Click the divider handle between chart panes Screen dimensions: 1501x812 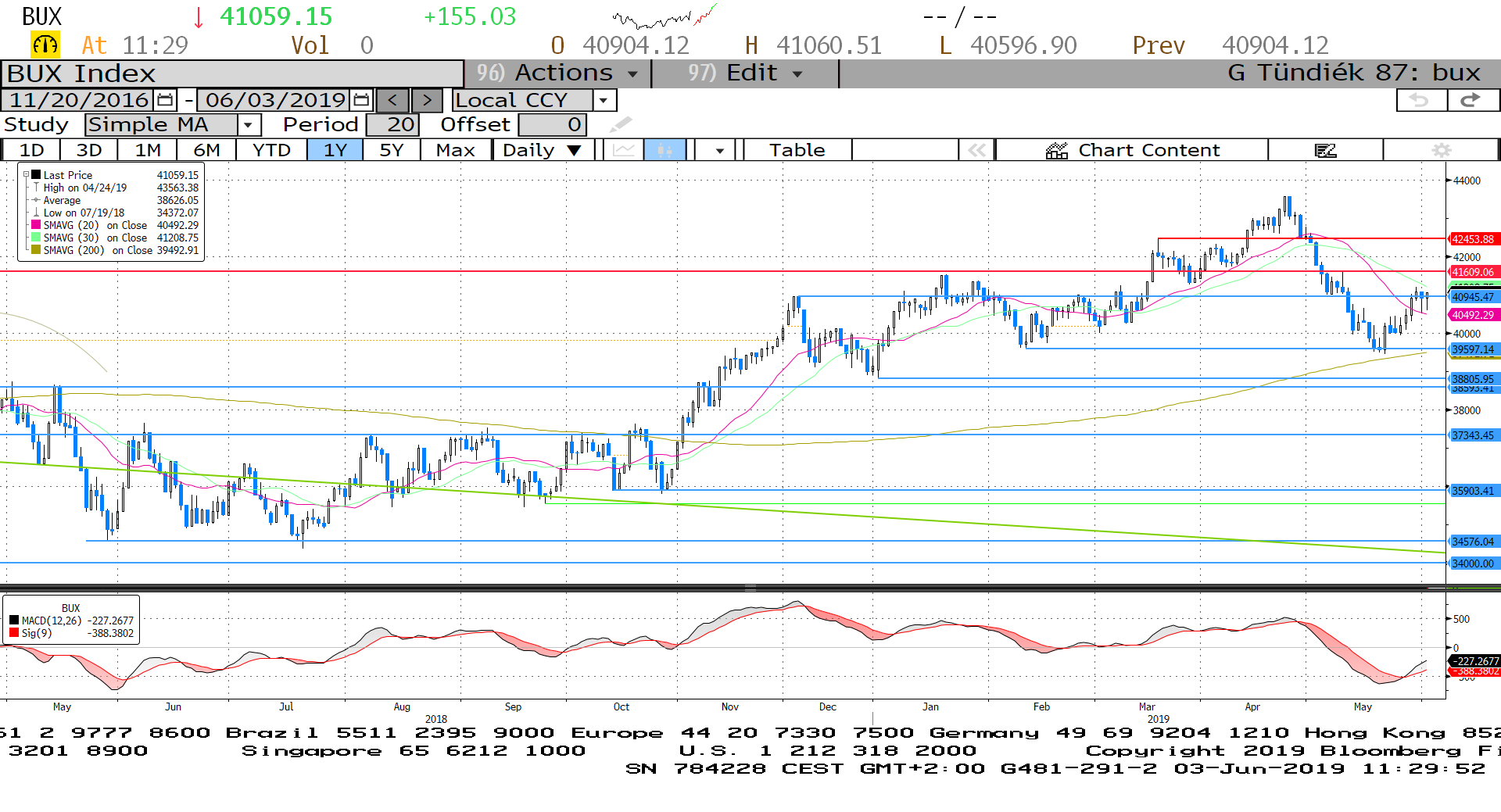tap(750, 588)
